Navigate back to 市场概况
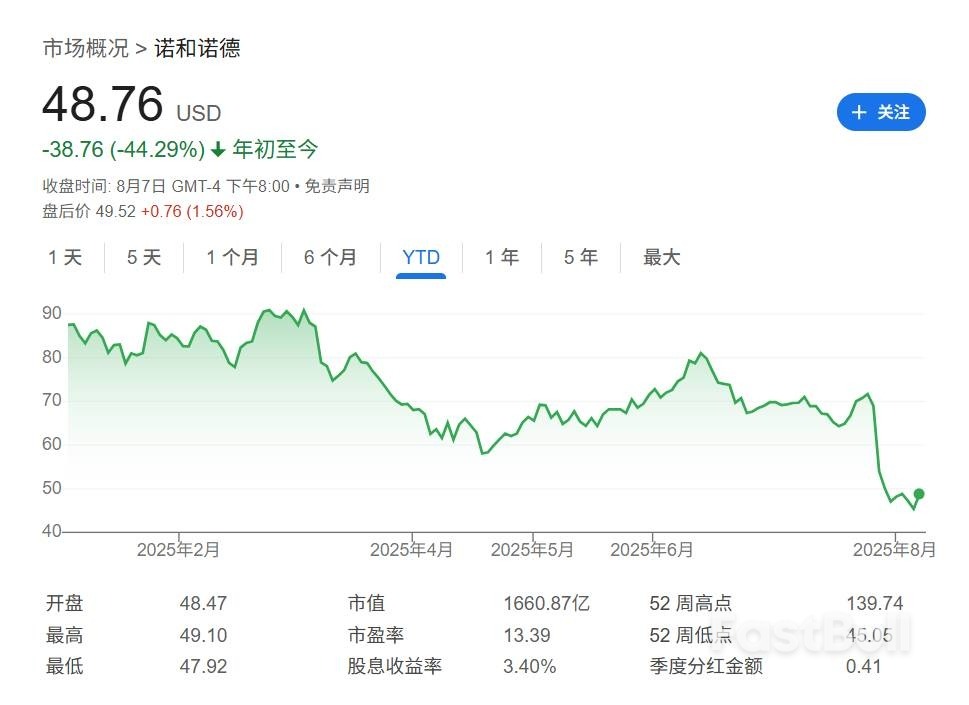The width and height of the screenshot is (969, 705). [83, 47]
